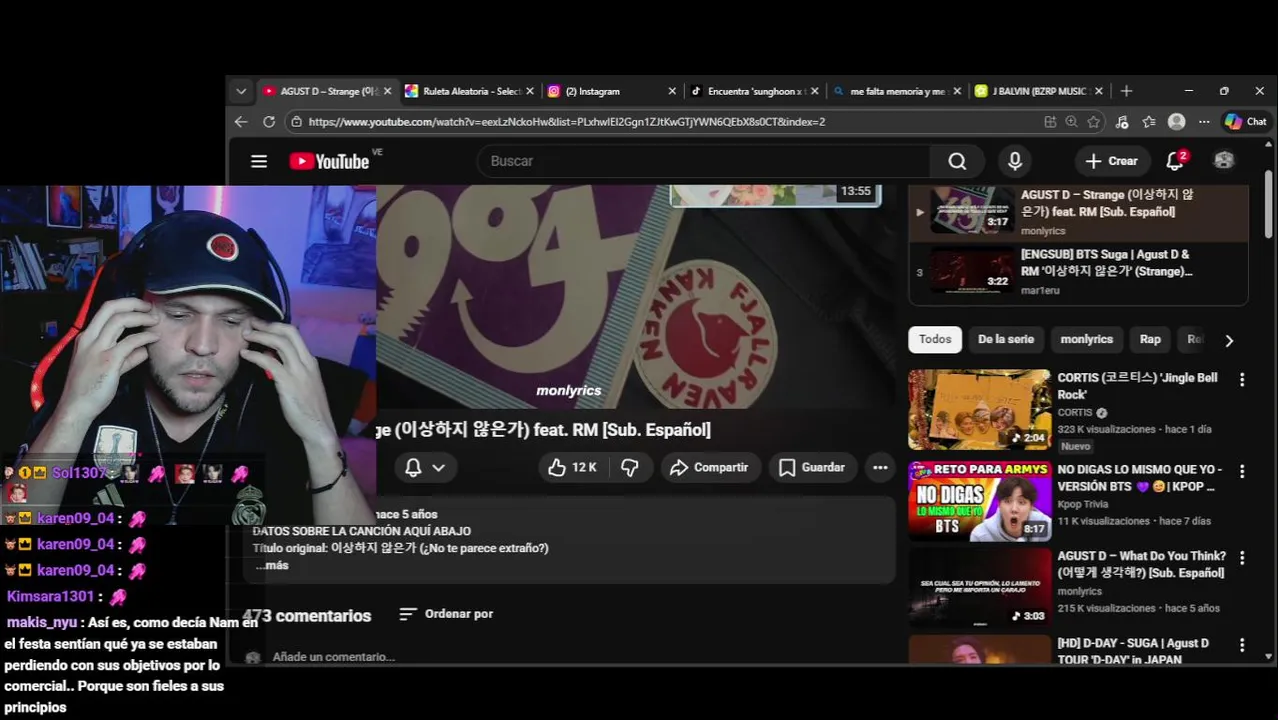Select the Rap filter chip
This screenshot has height=720, width=1278.
click(1150, 339)
